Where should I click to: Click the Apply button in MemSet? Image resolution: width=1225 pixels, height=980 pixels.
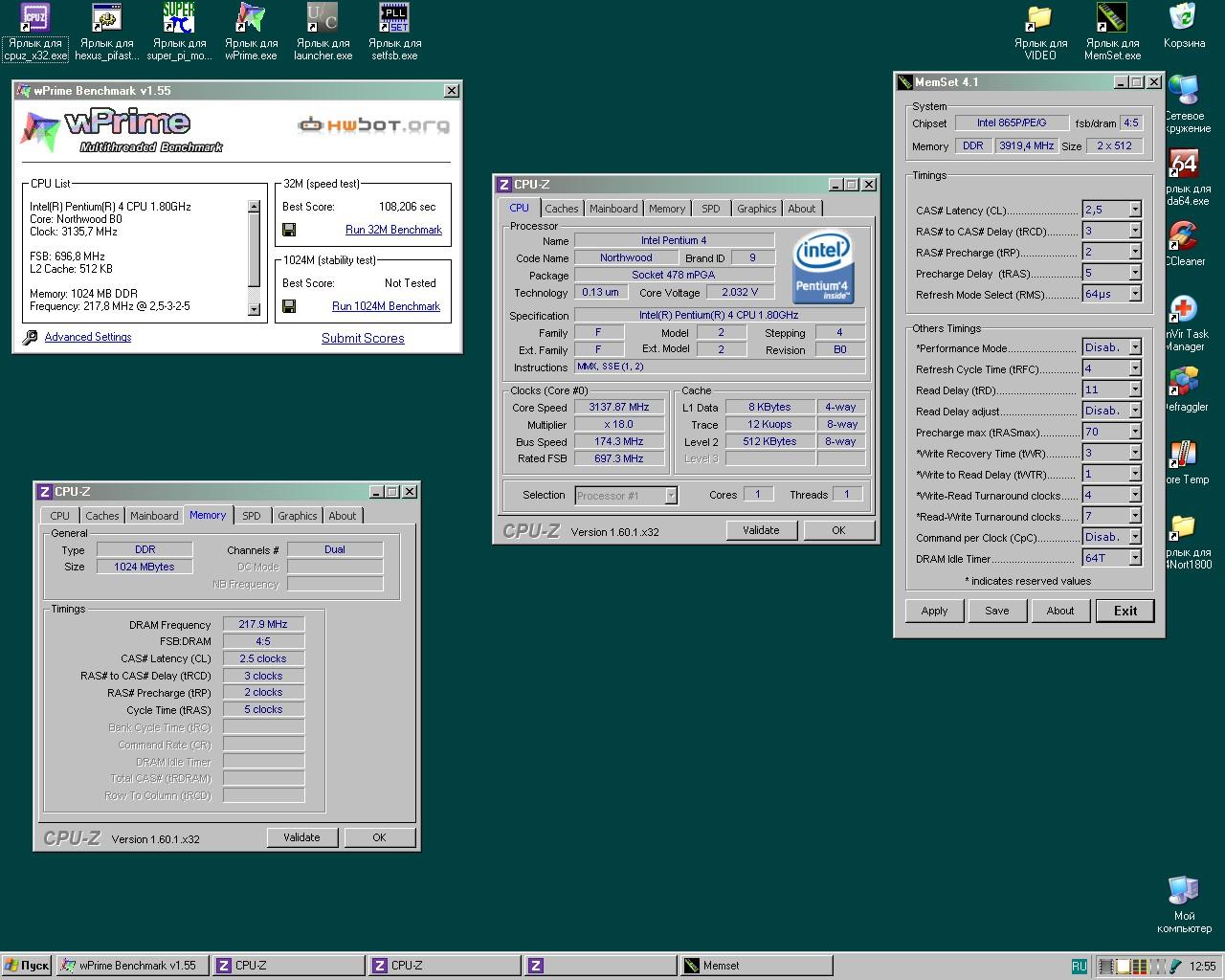pyautogui.click(x=934, y=611)
